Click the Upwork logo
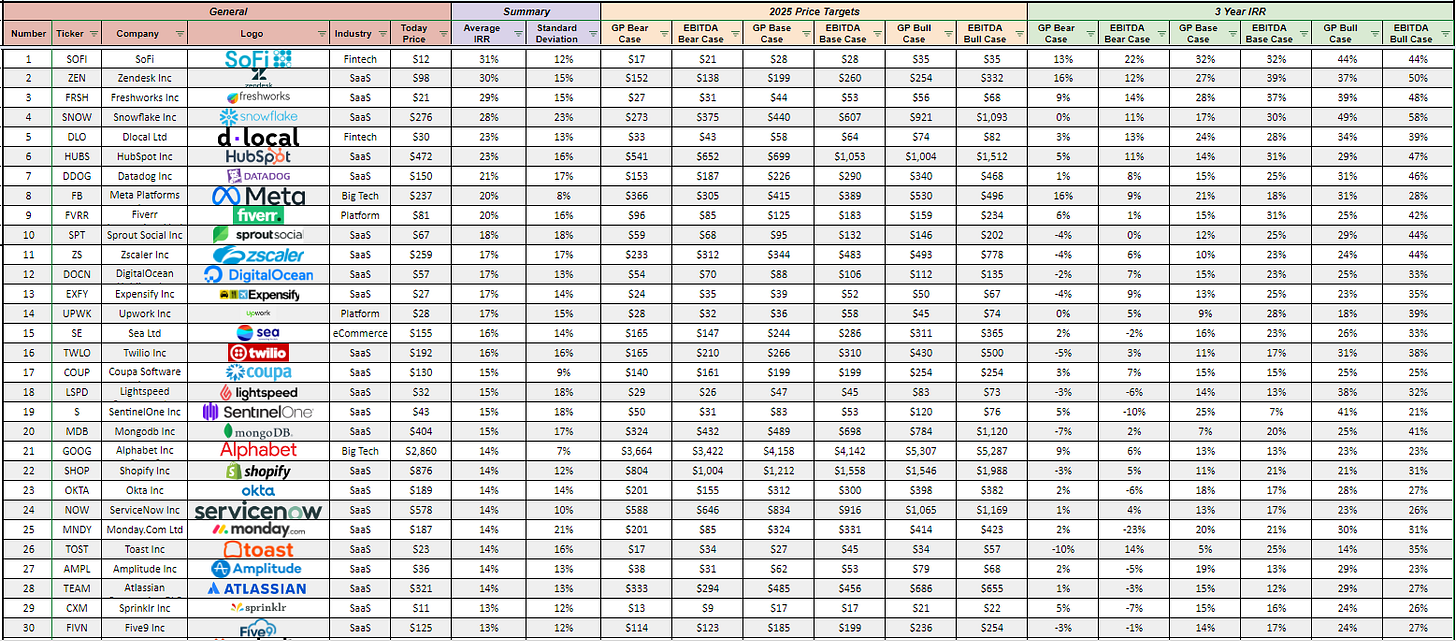The height and width of the screenshot is (641, 1456). click(x=259, y=313)
